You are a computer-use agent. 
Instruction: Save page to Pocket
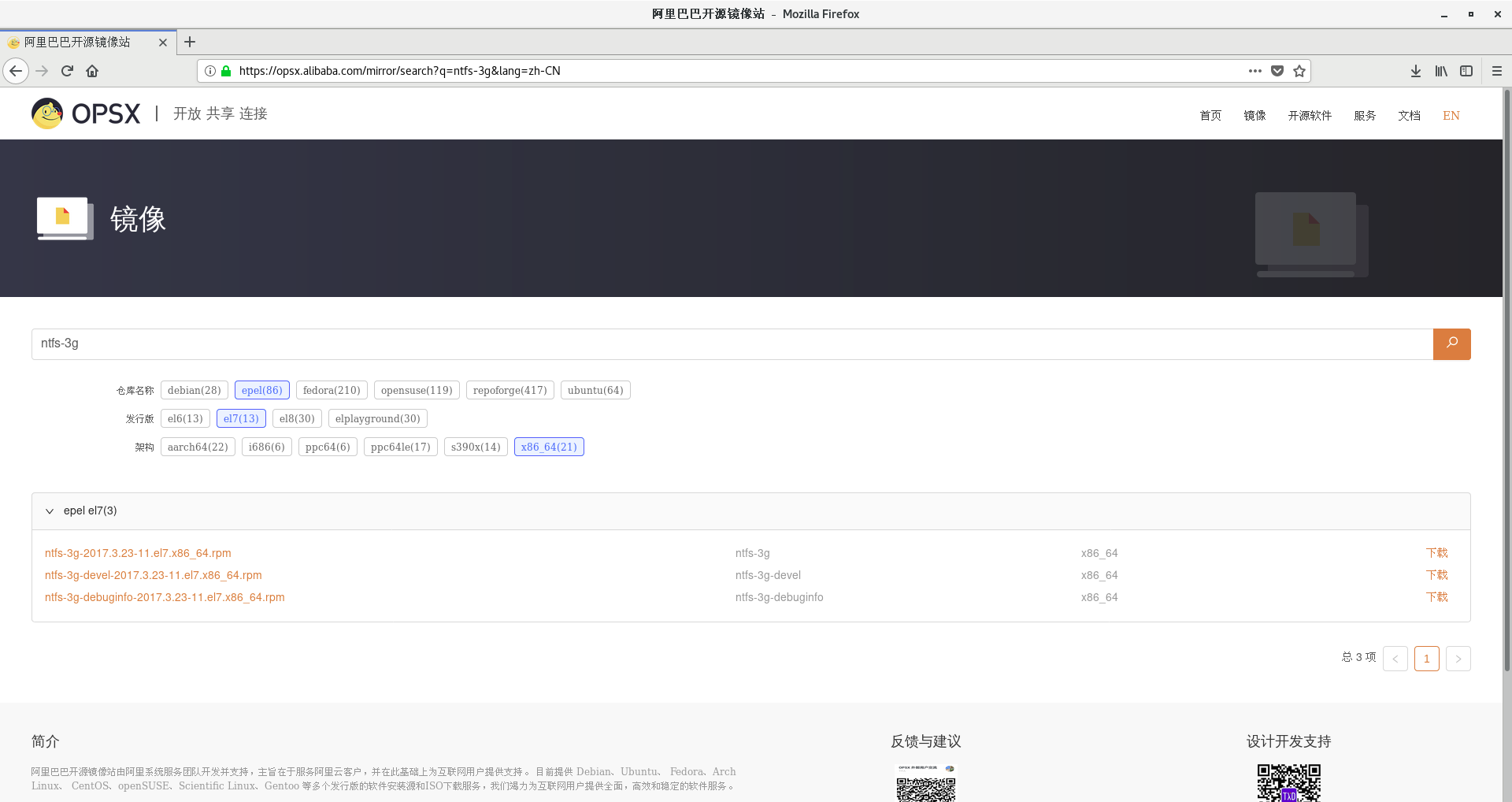(x=1277, y=71)
